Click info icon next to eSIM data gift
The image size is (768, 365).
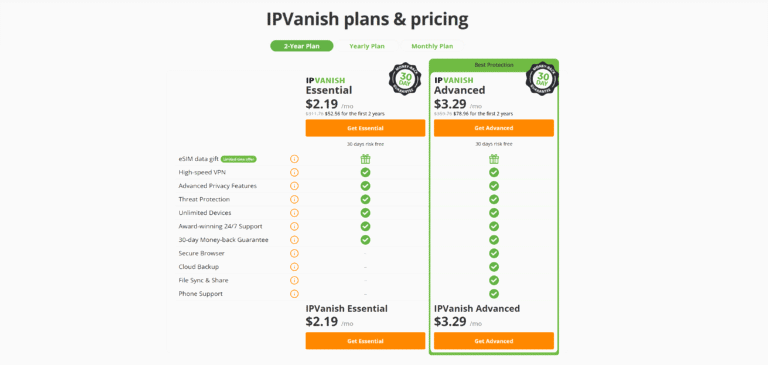(294, 159)
